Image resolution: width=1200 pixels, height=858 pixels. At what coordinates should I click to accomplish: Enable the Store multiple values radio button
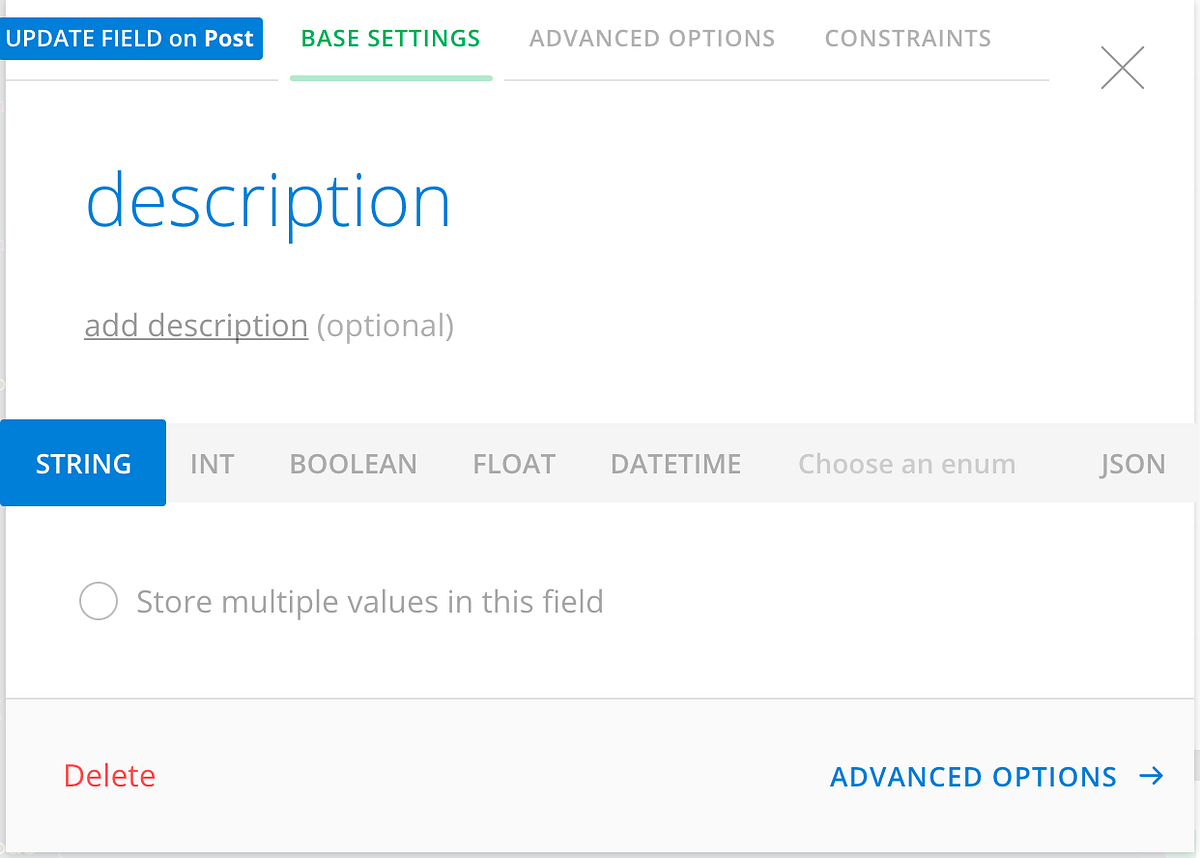click(99, 602)
